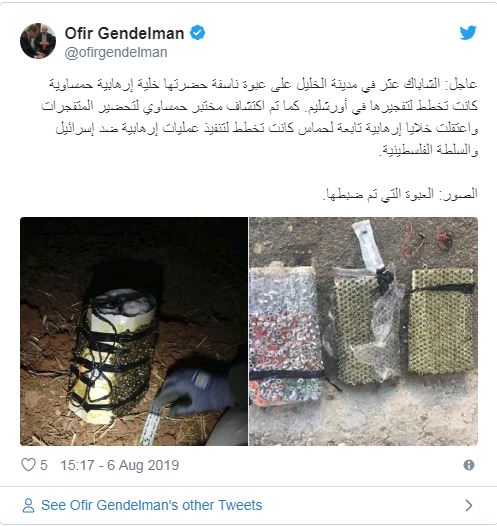Viewport: 497px width, 526px height.
Task: Click the person icon beside See other Tweets
Action: point(28,505)
